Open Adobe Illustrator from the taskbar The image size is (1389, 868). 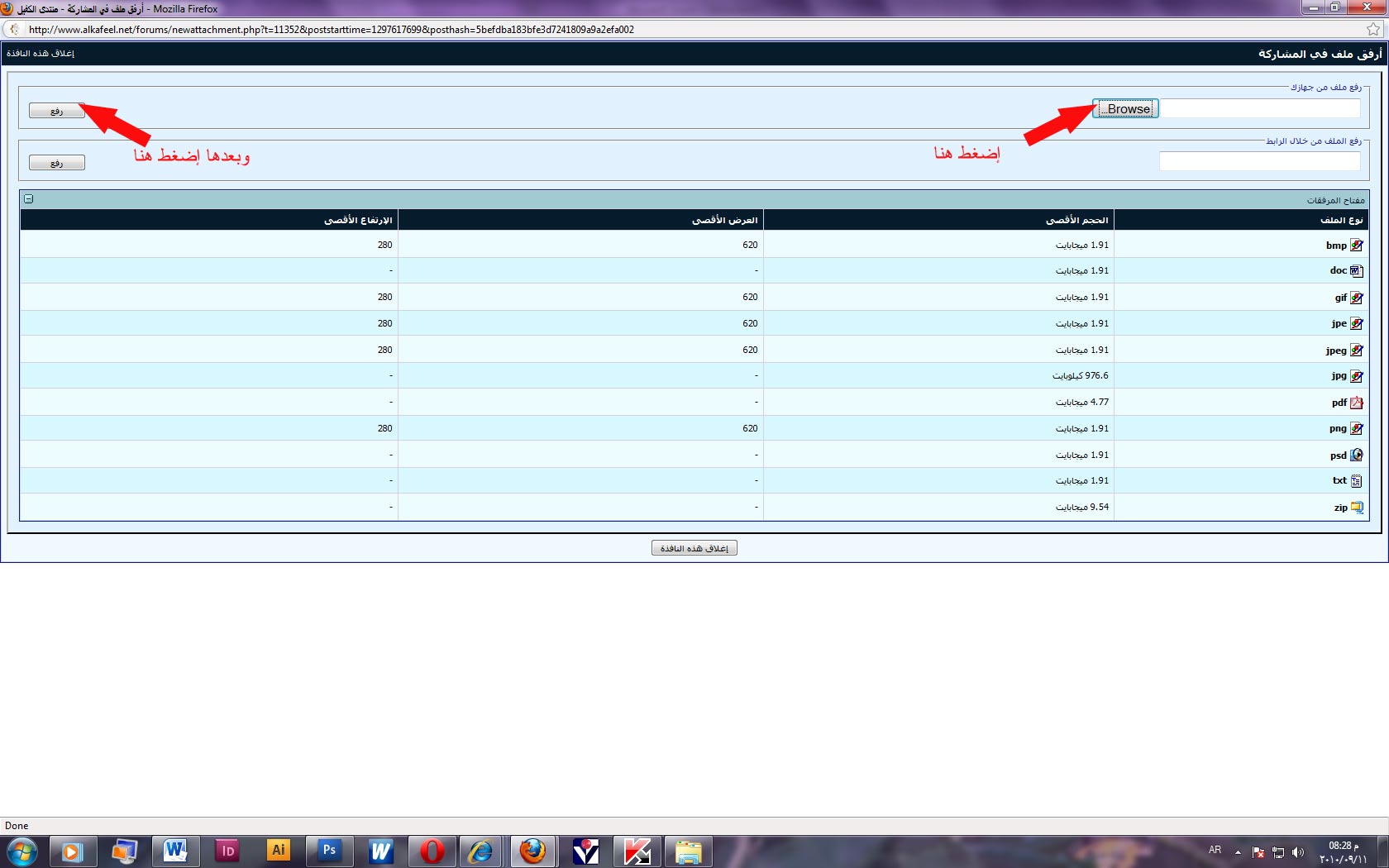[278, 851]
